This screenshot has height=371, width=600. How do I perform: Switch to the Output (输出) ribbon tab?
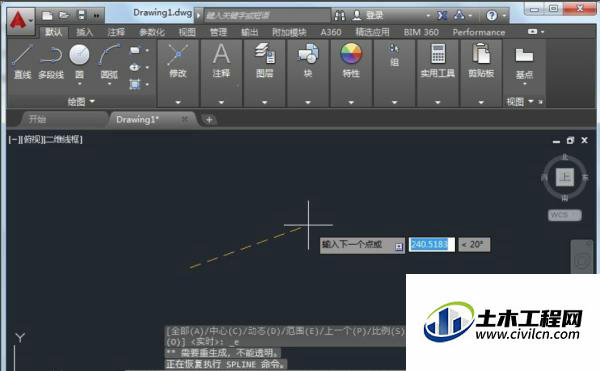(x=250, y=33)
